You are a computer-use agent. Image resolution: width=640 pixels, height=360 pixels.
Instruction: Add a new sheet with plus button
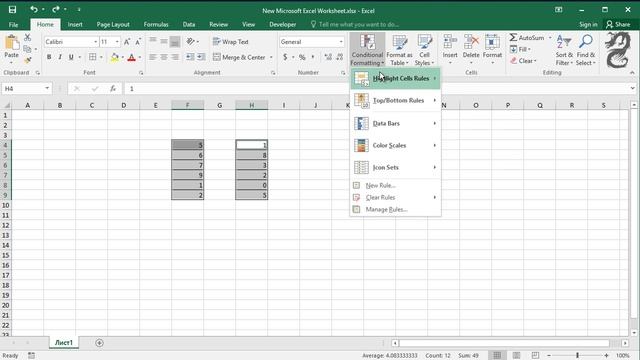[x=99, y=343]
